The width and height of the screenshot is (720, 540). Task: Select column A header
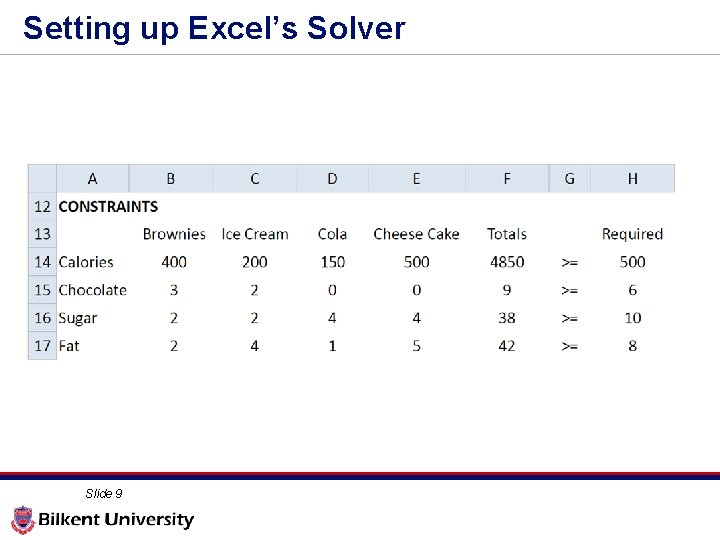point(93,179)
